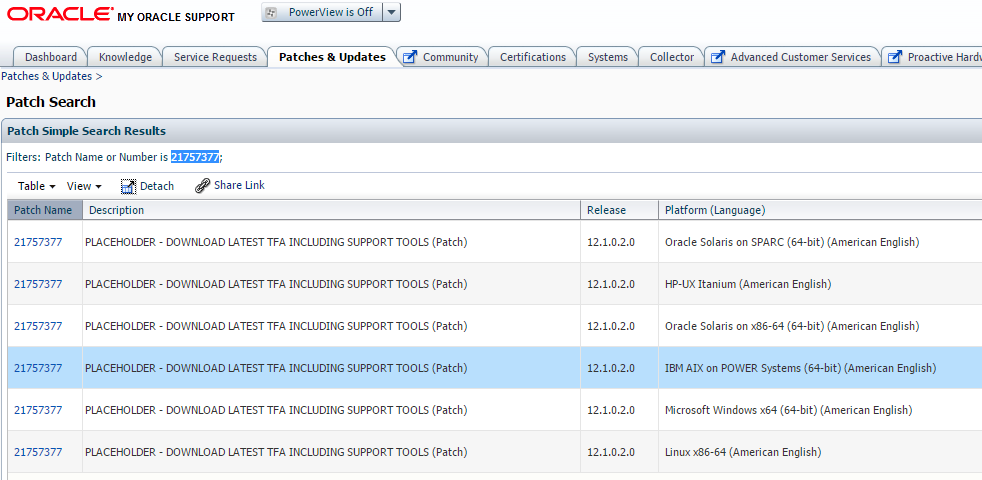Click the PowerView icon on the toggle button
This screenshot has width=982, height=480.
click(272, 13)
